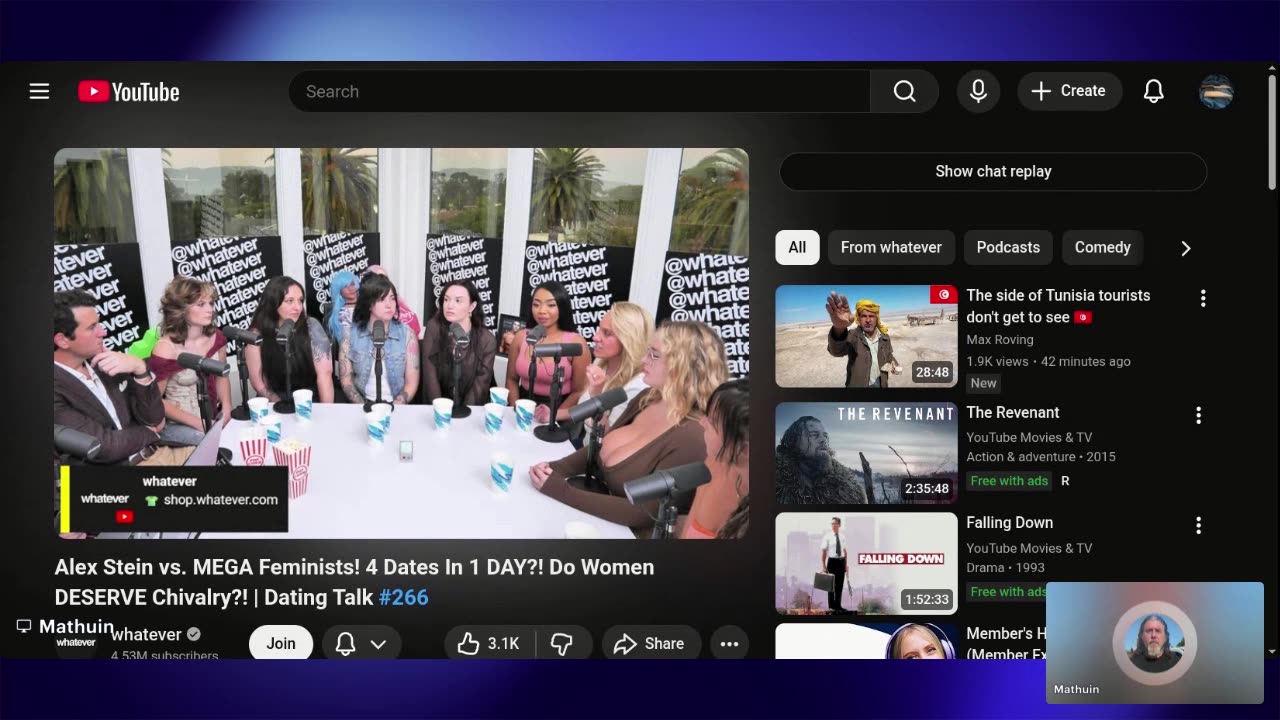Viewport: 1280px width, 720px height.
Task: Click Mathuin webcam overlay
Action: [x=1155, y=643]
